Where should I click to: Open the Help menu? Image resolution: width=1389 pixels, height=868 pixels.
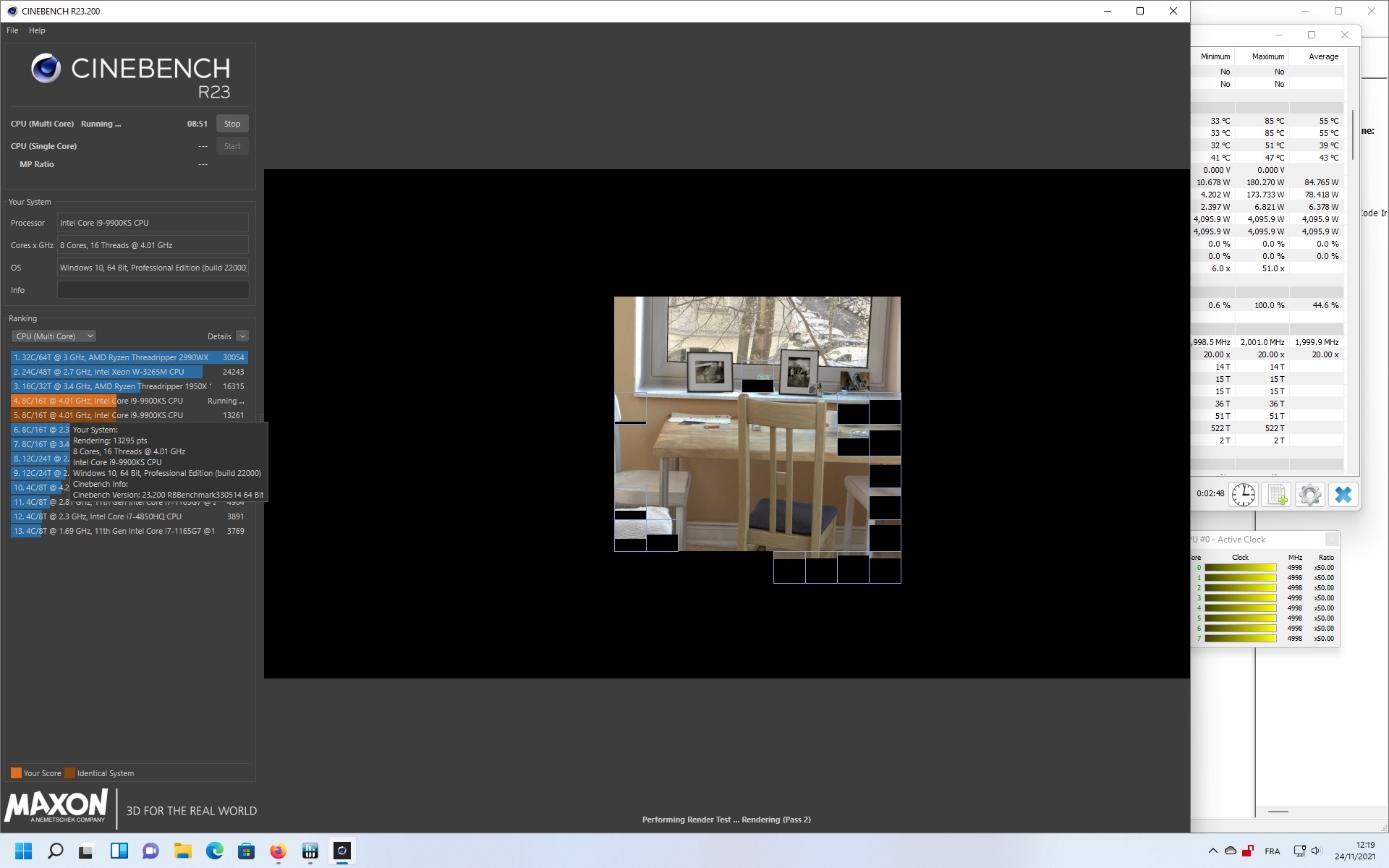point(37,30)
